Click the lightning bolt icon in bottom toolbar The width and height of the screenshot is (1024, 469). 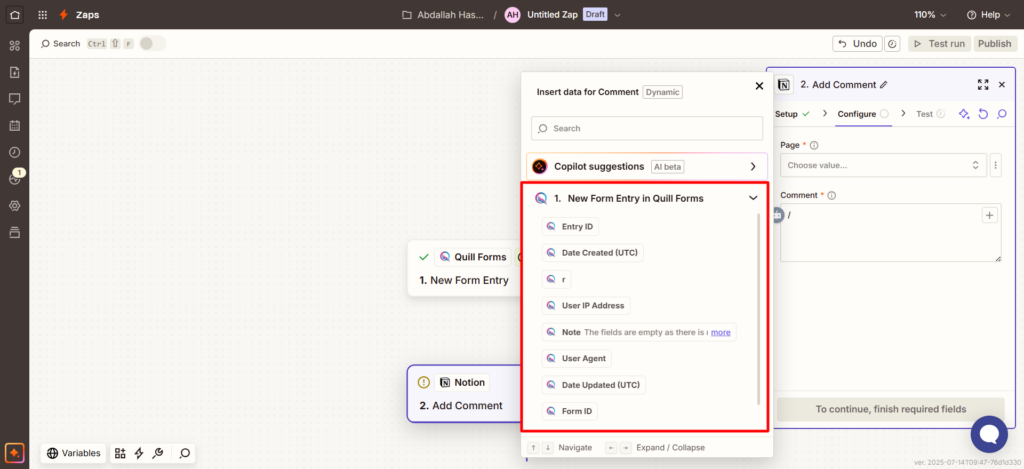(x=138, y=453)
